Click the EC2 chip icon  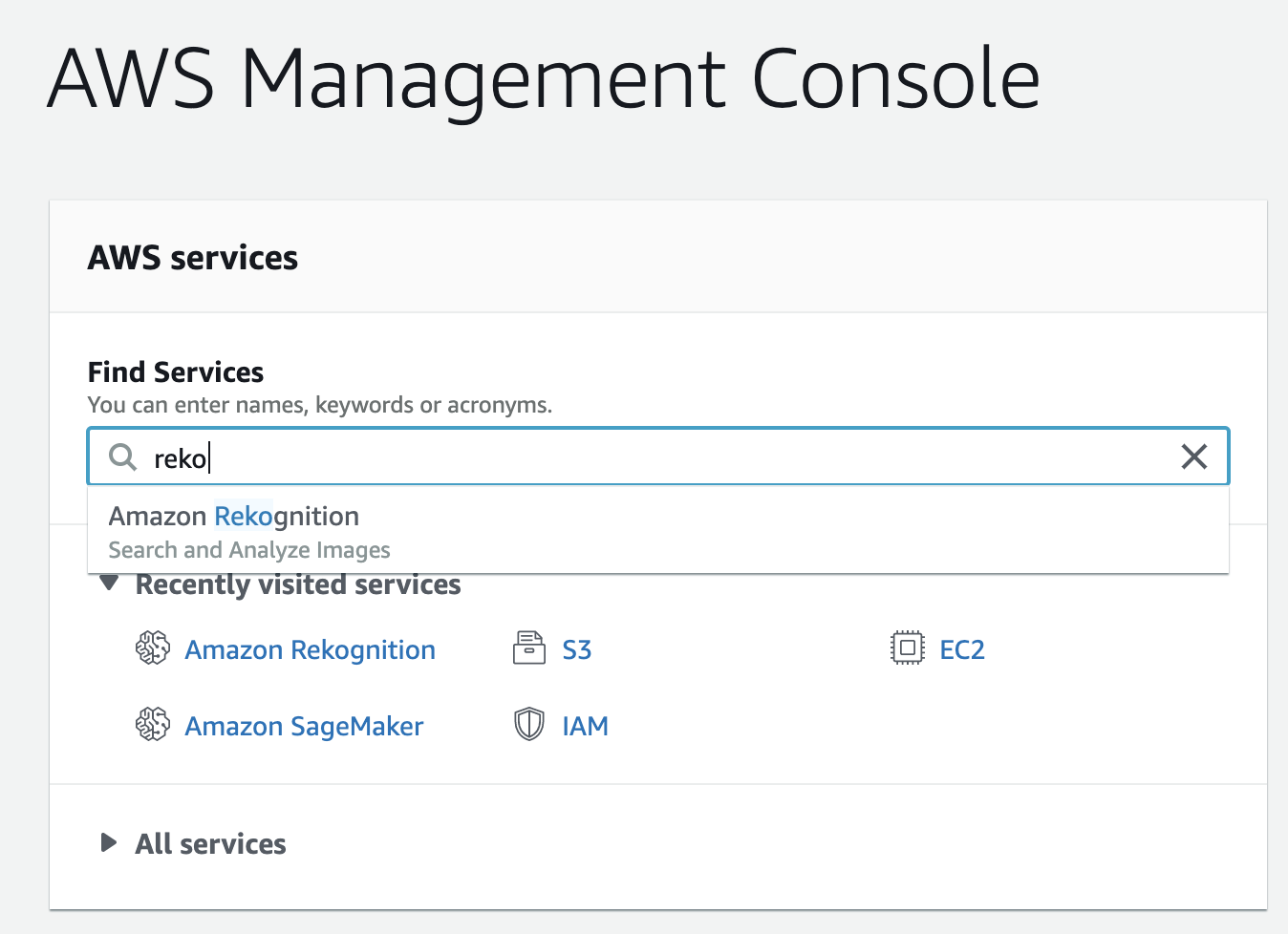907,648
